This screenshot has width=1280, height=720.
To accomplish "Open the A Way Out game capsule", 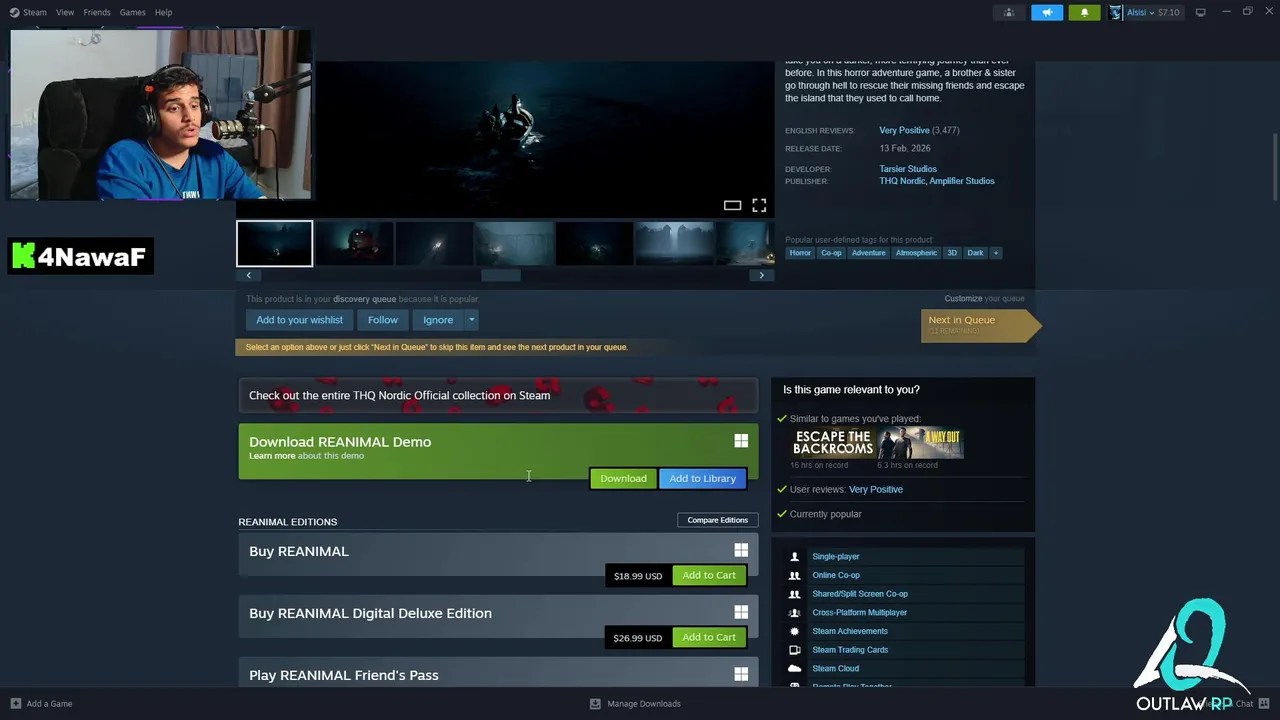I will (x=921, y=443).
